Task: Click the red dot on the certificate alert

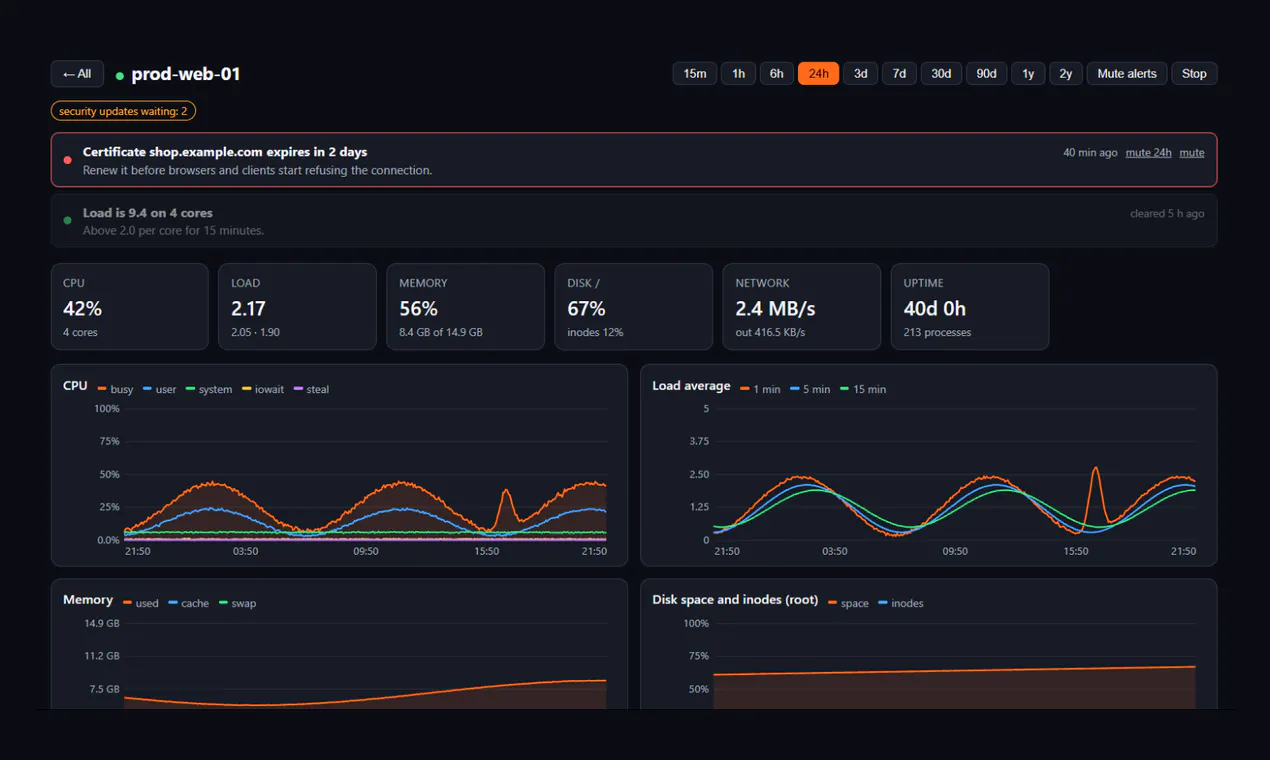Action: [x=67, y=160]
